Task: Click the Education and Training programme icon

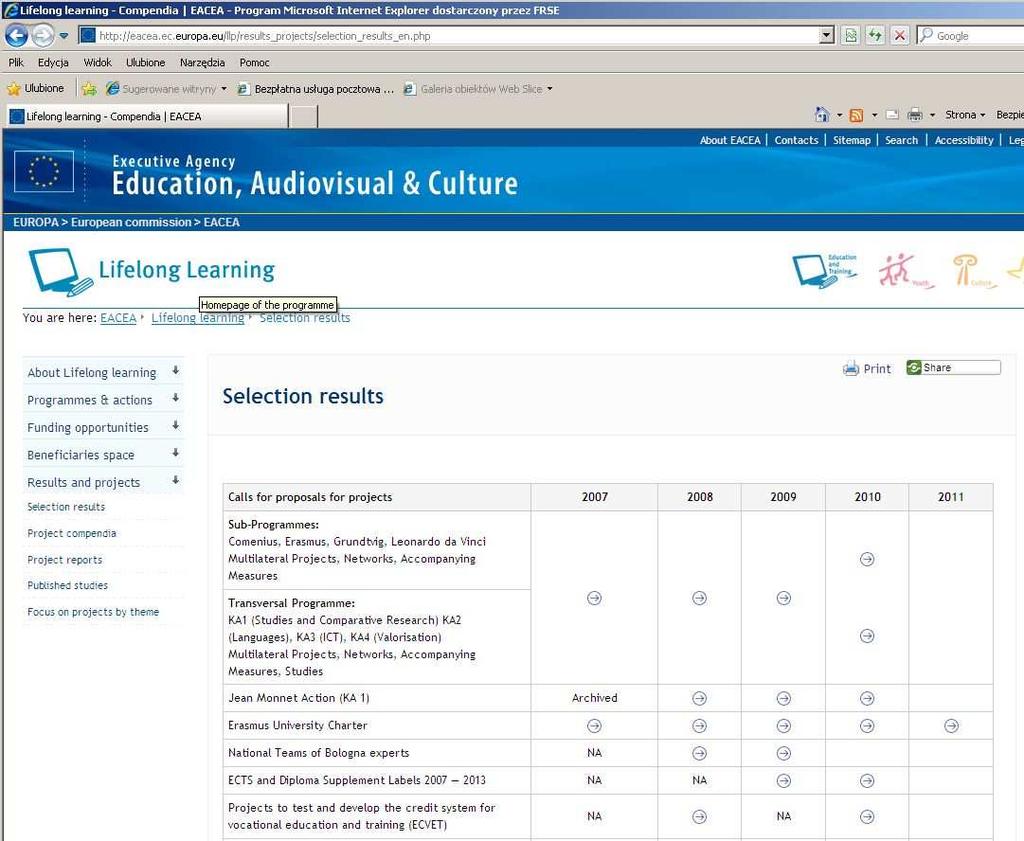Action: pyautogui.click(x=824, y=270)
